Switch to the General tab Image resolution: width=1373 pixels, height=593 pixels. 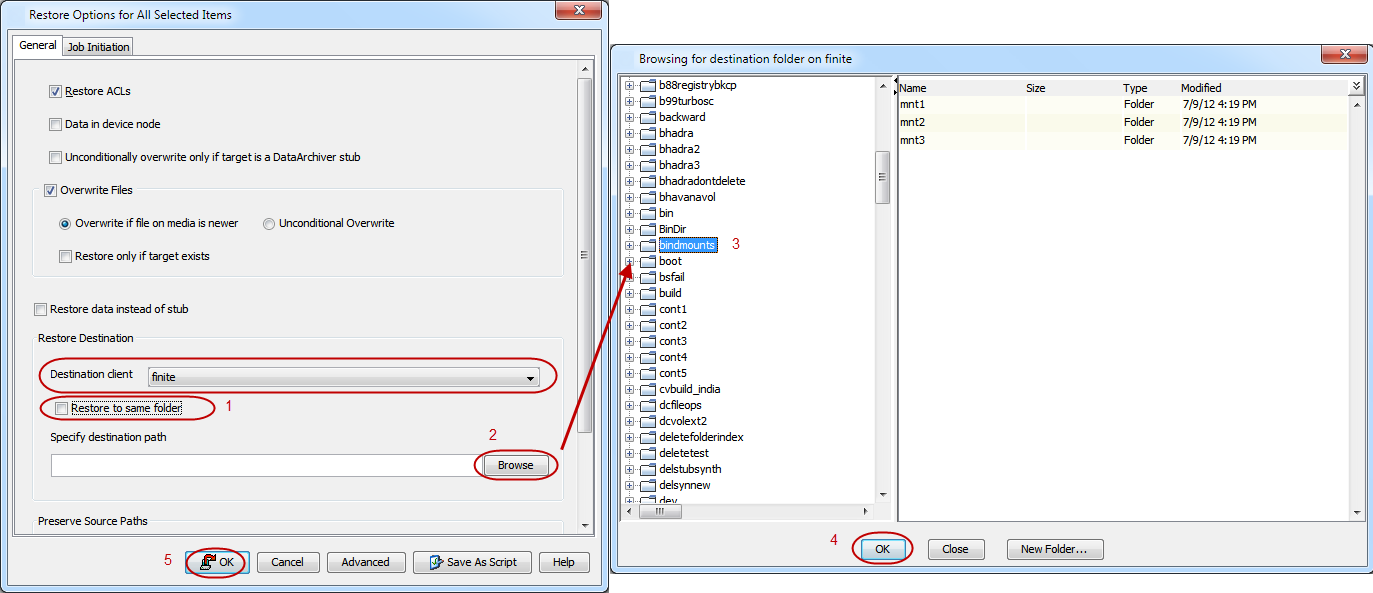coord(37,45)
